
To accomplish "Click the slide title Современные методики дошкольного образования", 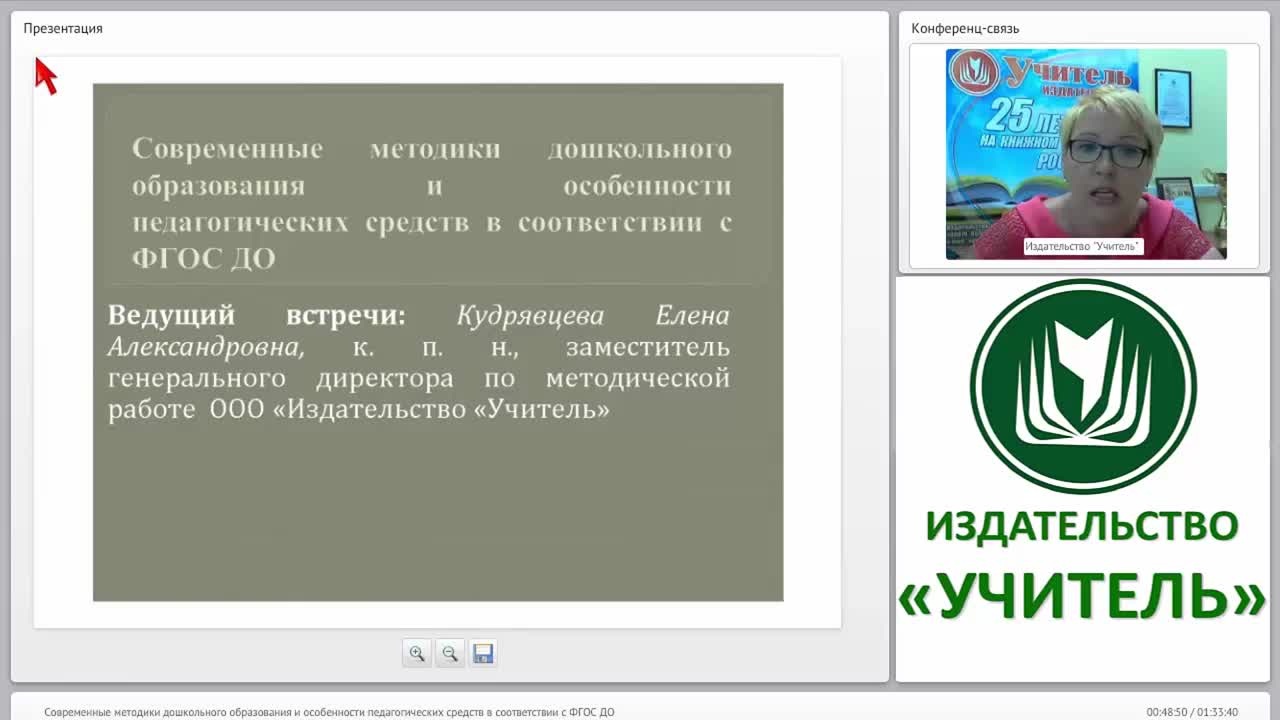I will (432, 203).
